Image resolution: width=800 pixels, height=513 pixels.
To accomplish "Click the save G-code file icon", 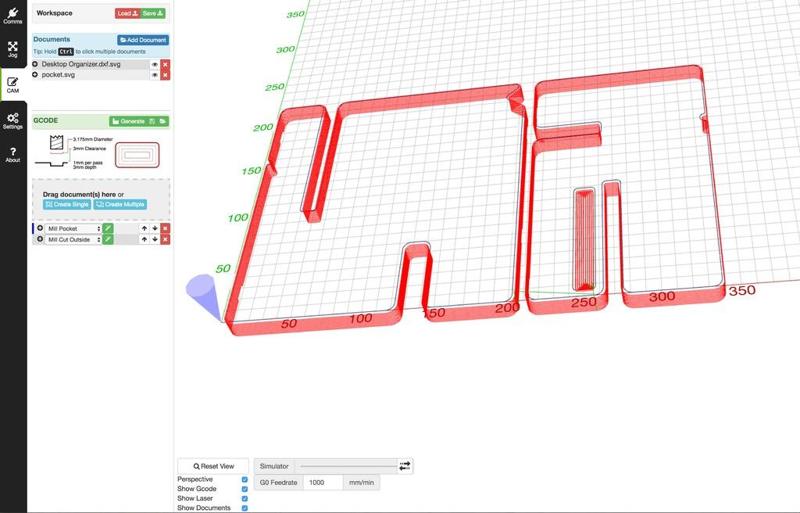I will [152, 121].
